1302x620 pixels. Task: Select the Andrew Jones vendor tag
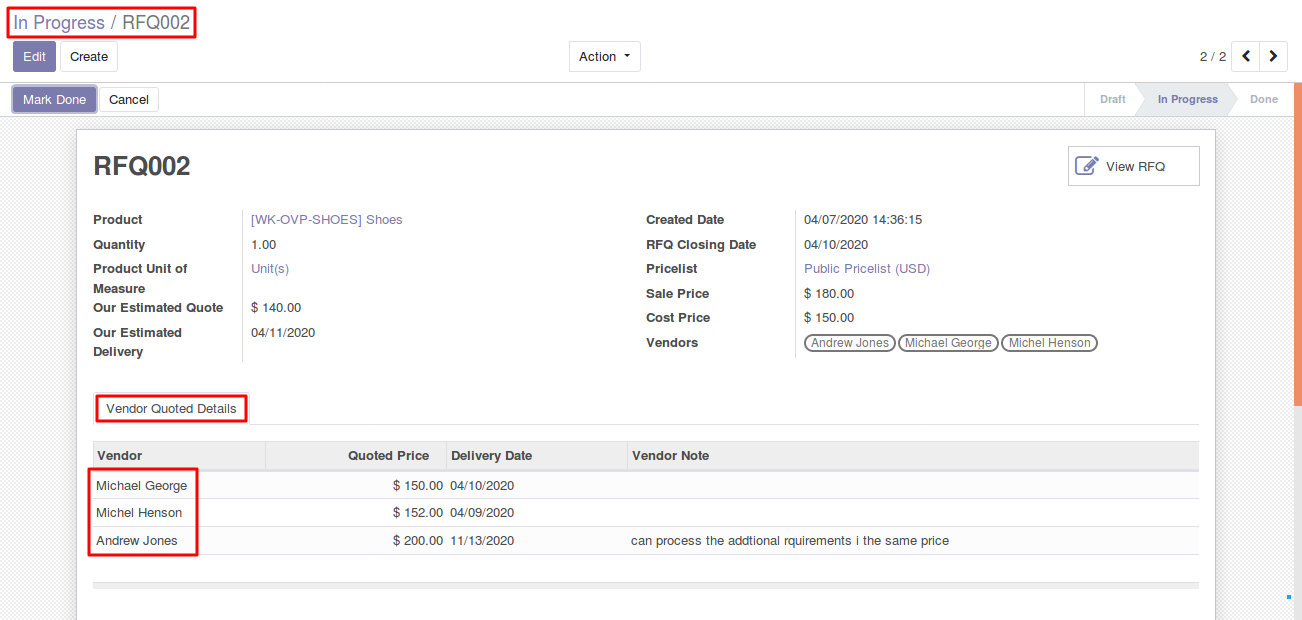click(849, 343)
